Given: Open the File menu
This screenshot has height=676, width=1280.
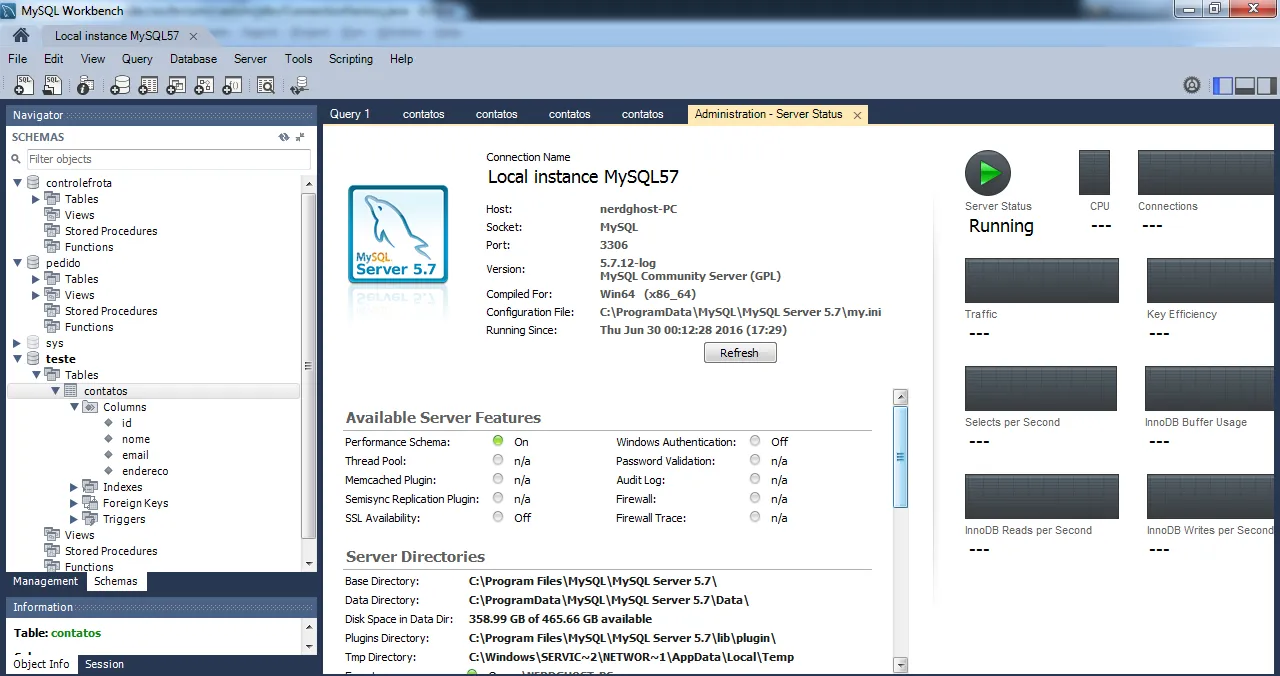Looking at the screenshot, I should tap(17, 59).
